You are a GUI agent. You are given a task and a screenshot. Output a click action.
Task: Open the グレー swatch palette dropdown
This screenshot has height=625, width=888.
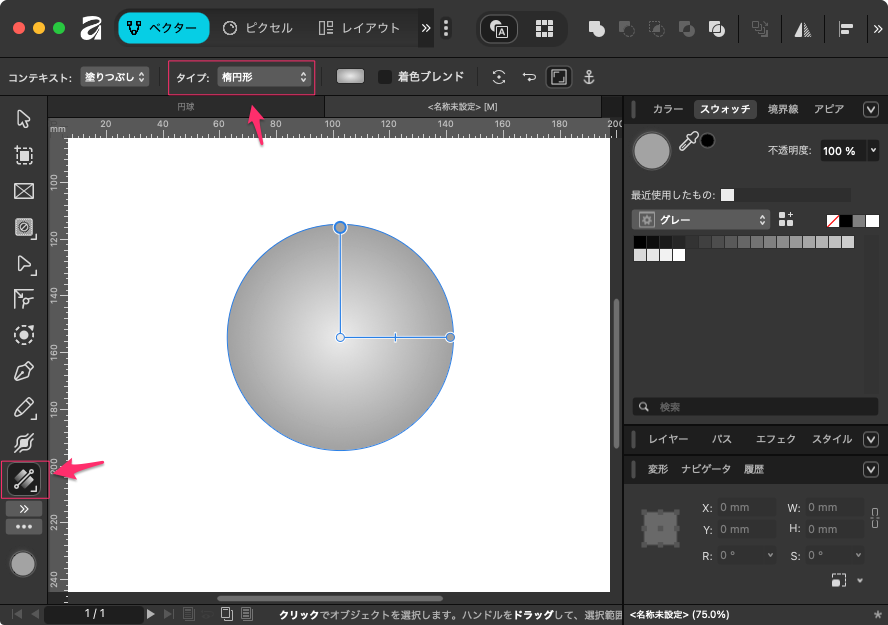tap(700, 219)
